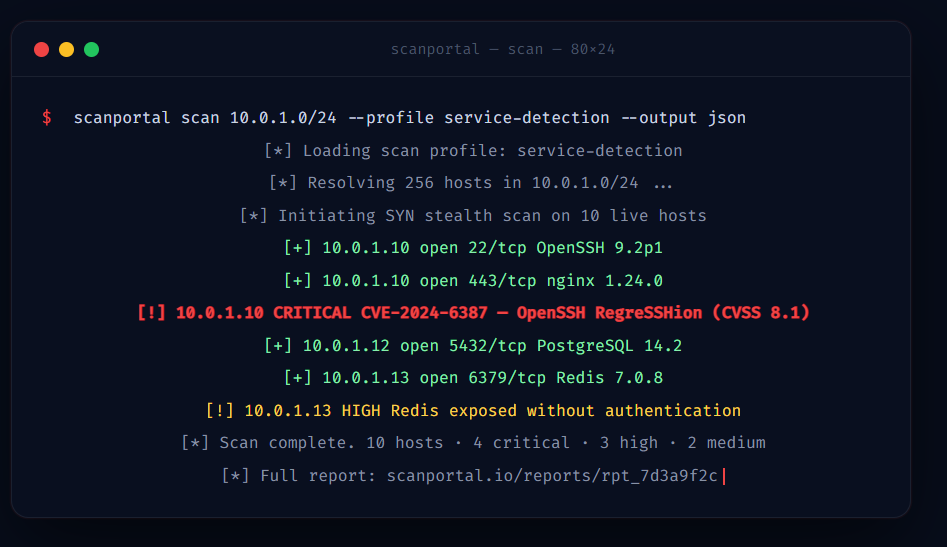The image size is (947, 547).
Task: Click the red close window dot
Action: click(x=42, y=50)
